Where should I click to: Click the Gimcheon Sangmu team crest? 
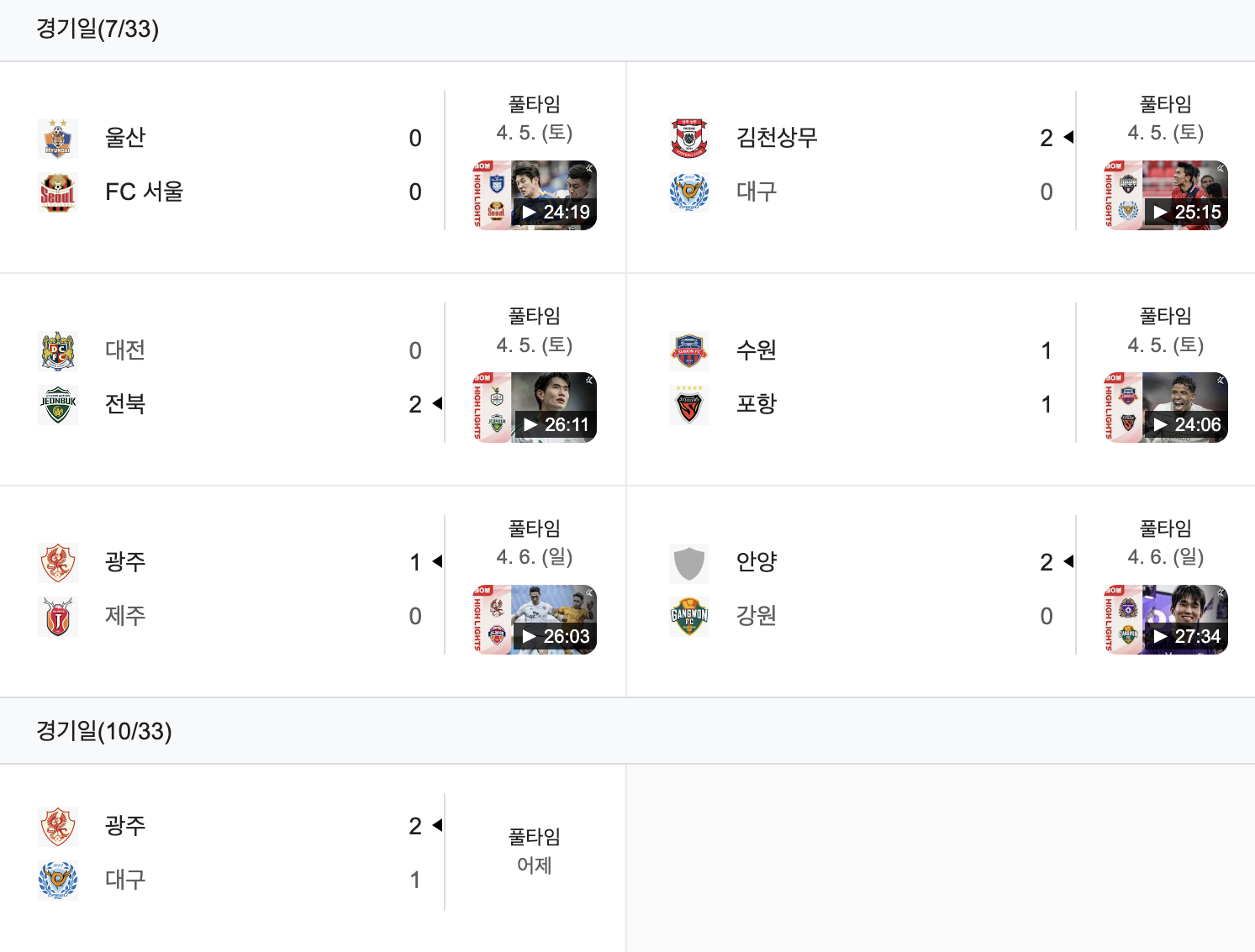(689, 139)
